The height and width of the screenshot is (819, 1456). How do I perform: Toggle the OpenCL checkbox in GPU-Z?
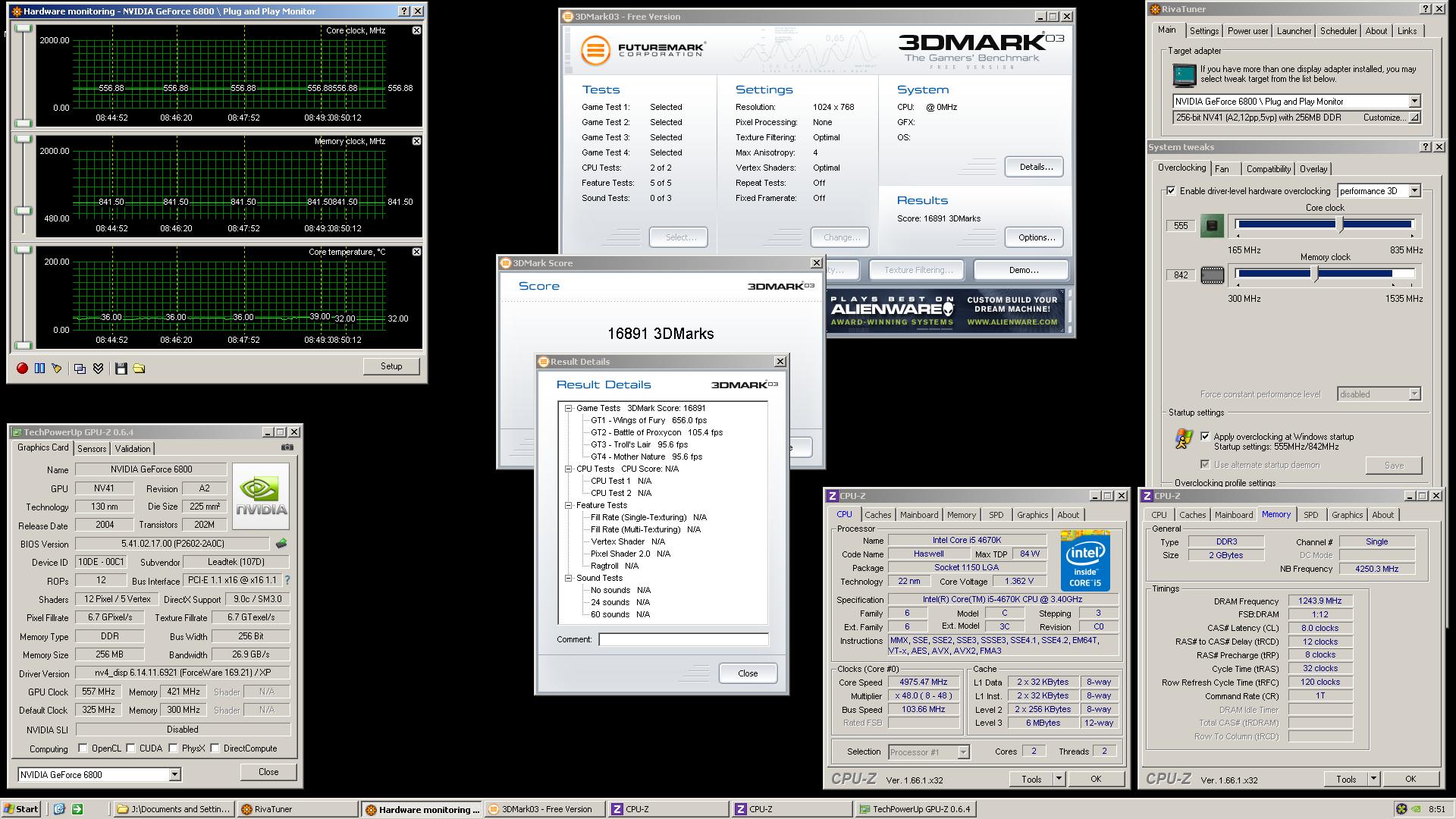pos(83,748)
